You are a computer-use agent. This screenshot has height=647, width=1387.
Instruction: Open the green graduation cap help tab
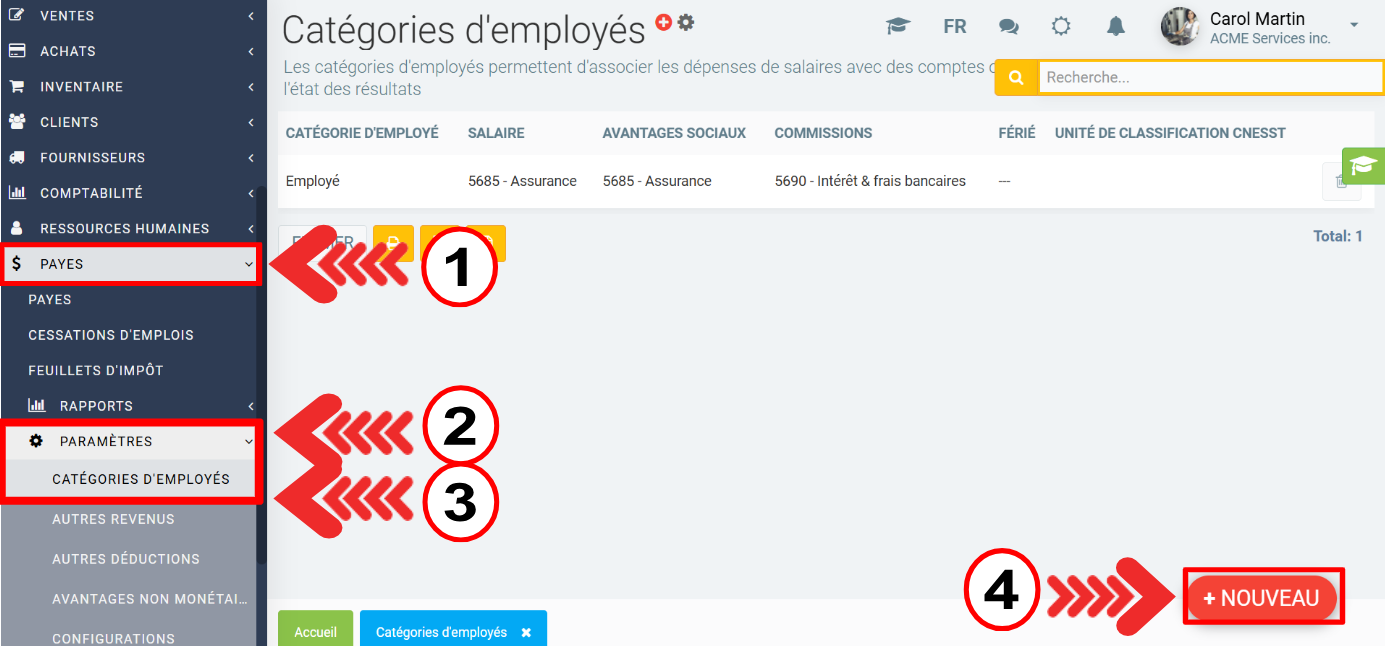pyautogui.click(x=1363, y=166)
